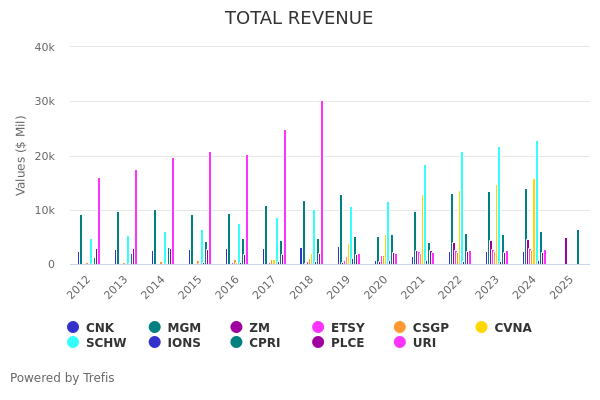
Task: Click the pink ETSY legend dot
Action: [x=319, y=328]
